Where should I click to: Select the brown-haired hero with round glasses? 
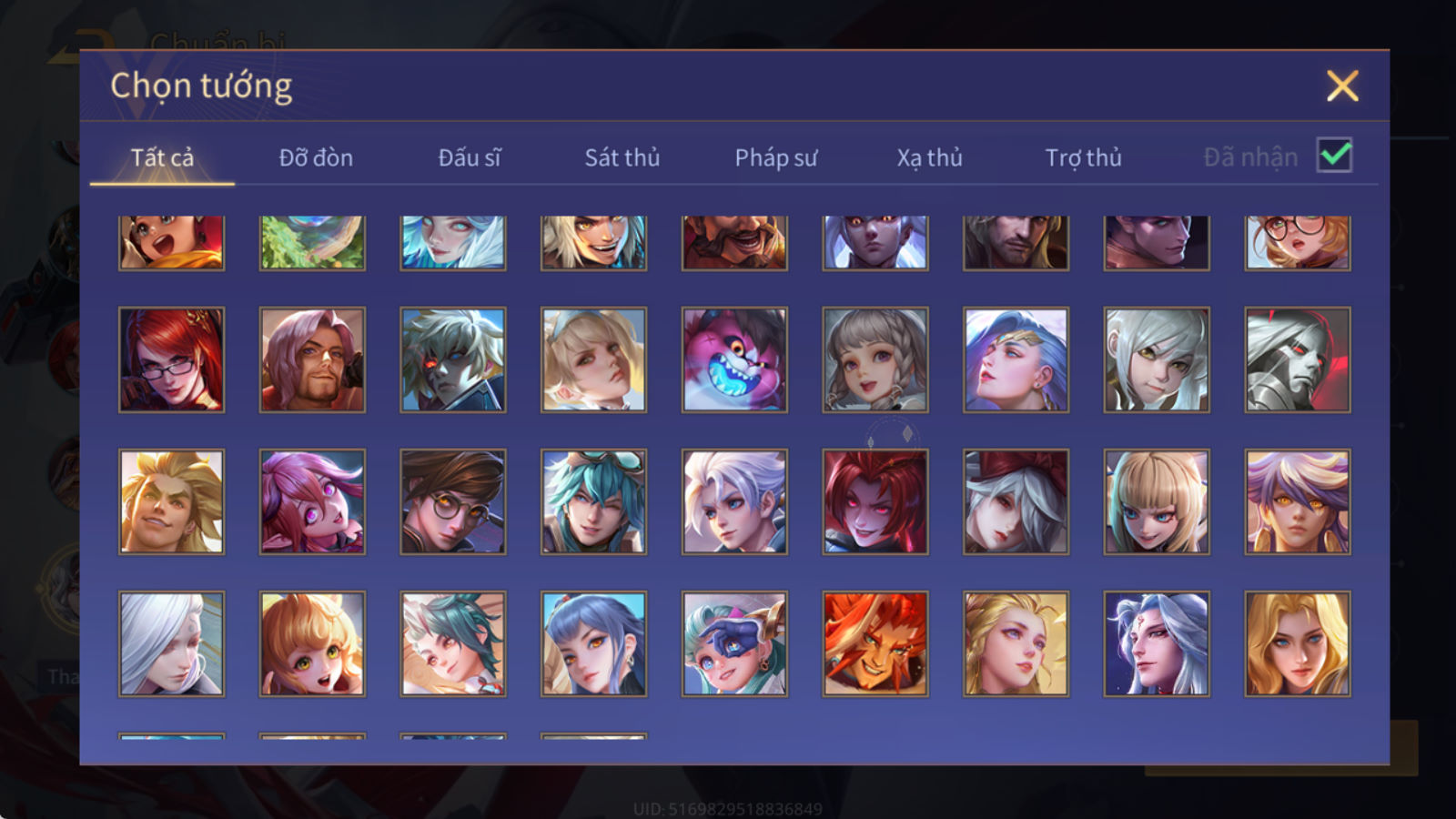453,501
